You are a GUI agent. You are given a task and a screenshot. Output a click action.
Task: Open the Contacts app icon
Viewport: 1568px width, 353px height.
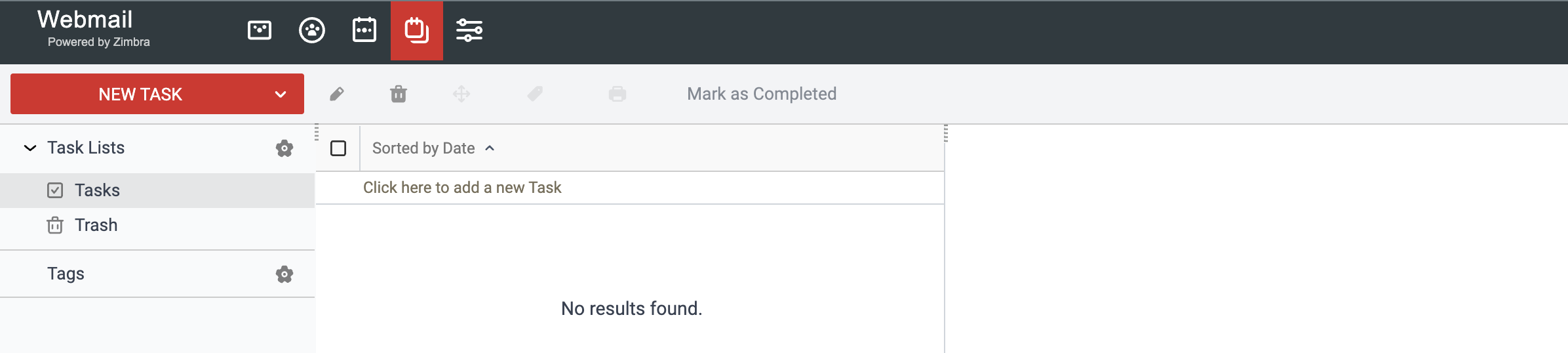coord(312,30)
